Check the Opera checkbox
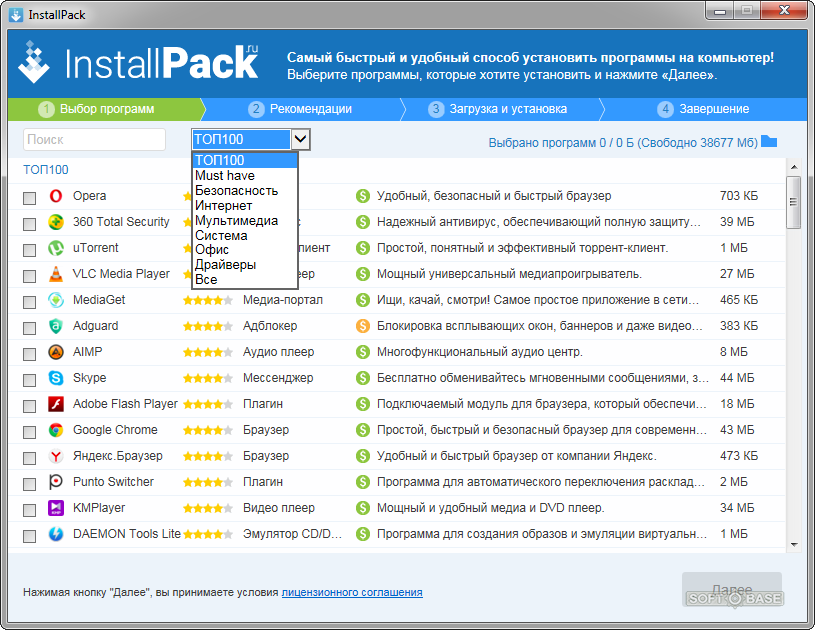 (30, 197)
